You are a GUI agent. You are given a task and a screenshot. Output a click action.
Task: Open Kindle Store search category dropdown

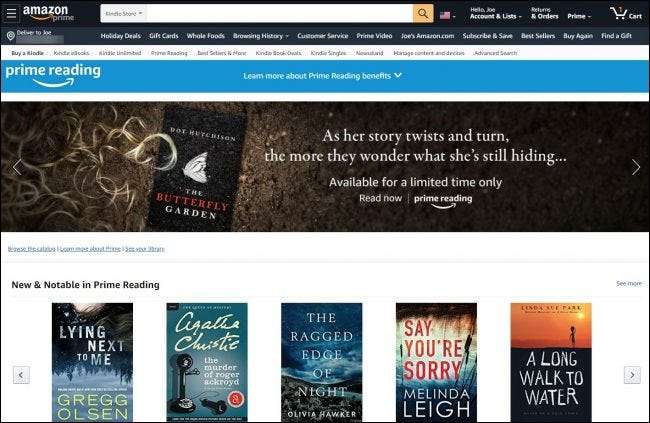[x=124, y=14]
